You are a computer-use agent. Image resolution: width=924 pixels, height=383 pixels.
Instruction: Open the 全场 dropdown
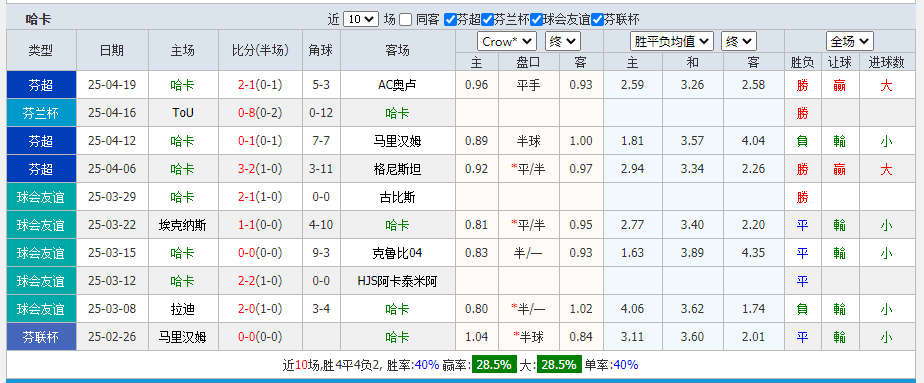850,41
